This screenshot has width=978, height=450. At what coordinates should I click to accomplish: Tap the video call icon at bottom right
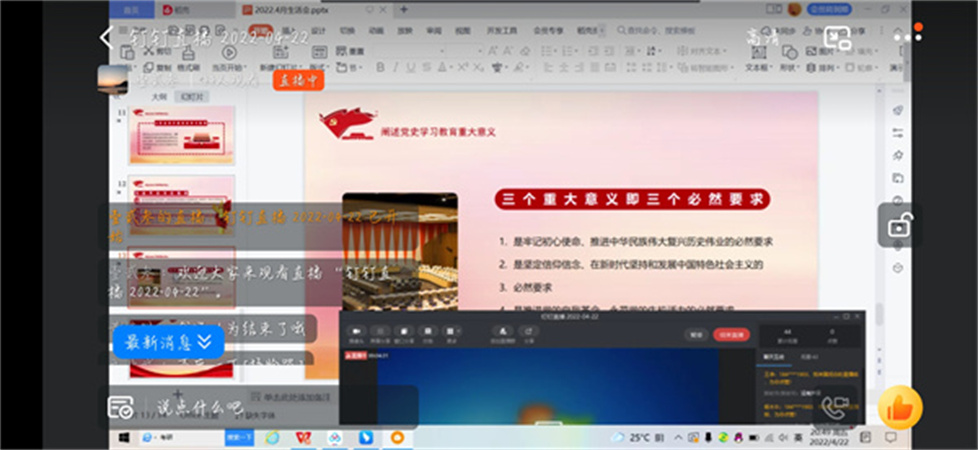pyautogui.click(x=835, y=407)
